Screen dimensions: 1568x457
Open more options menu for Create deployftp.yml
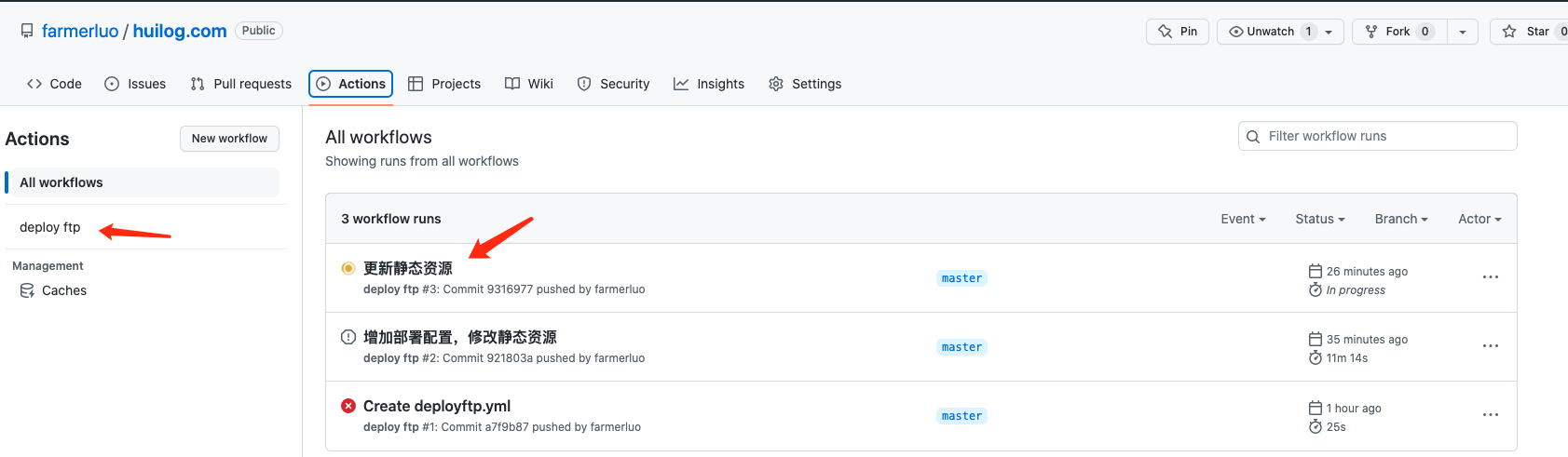(x=1491, y=415)
